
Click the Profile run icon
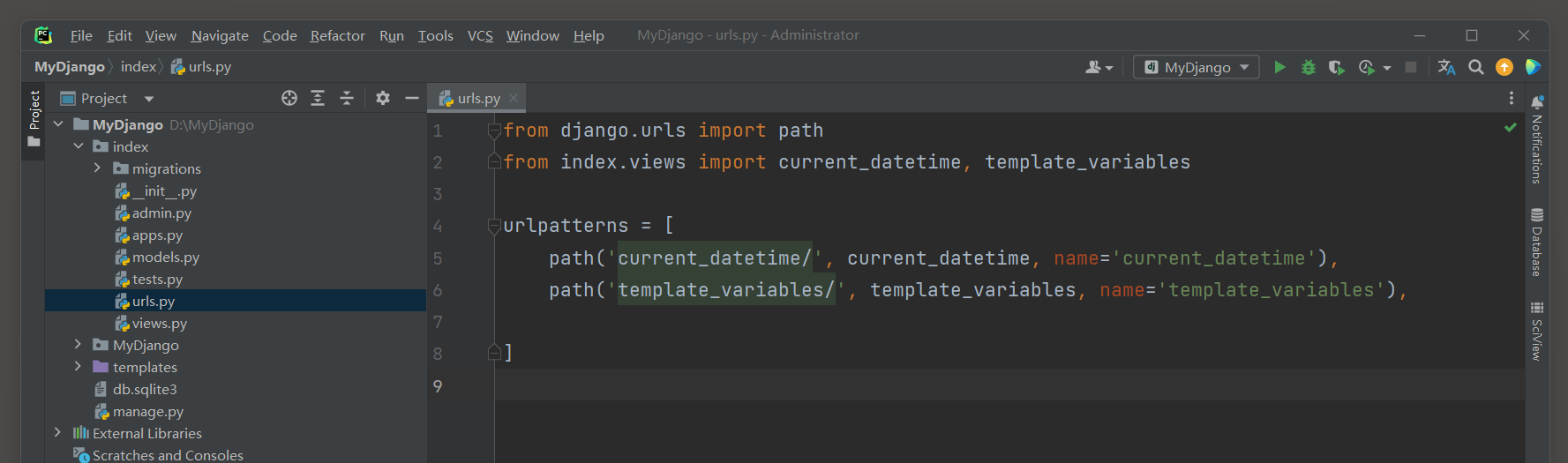point(1367,67)
